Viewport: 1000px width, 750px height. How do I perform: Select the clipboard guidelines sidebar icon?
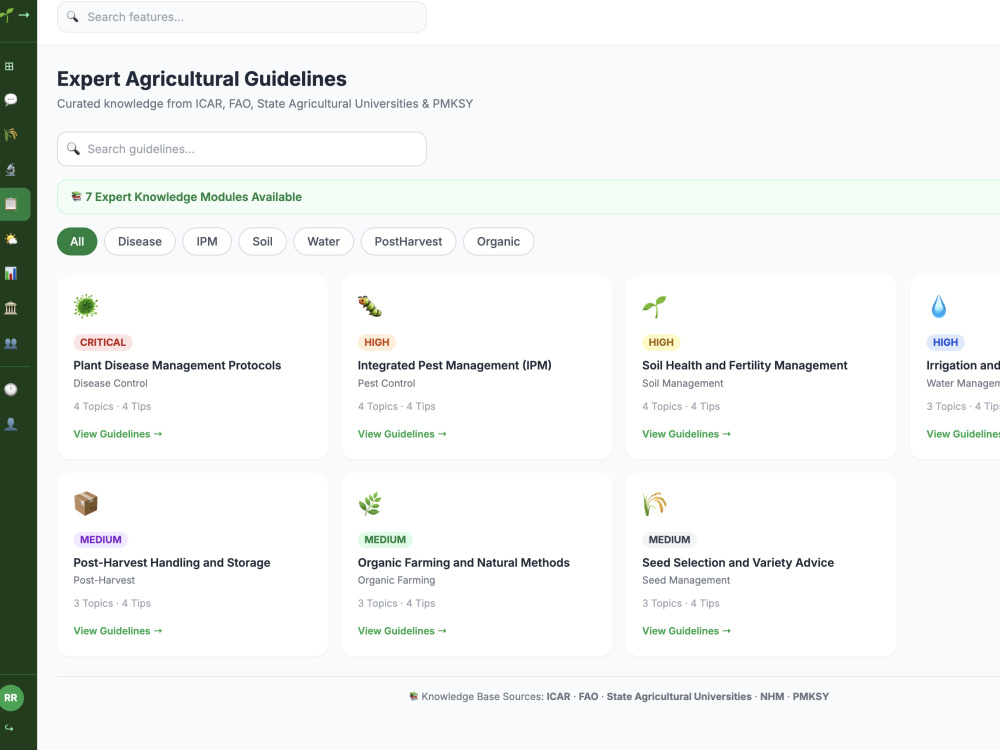11,204
